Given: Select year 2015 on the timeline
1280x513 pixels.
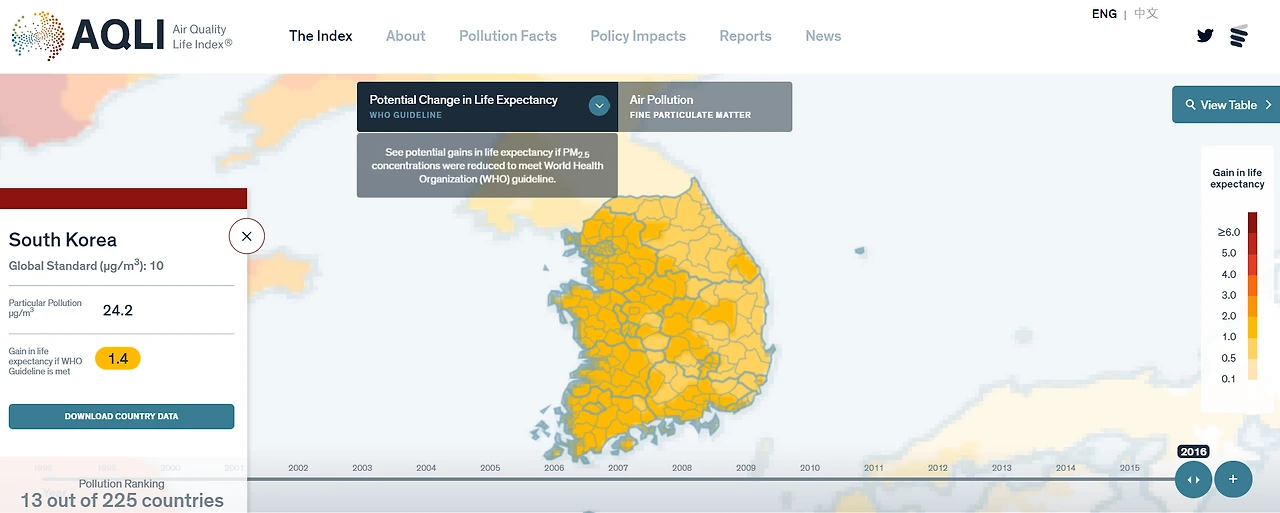Looking at the screenshot, I should click(x=1129, y=468).
